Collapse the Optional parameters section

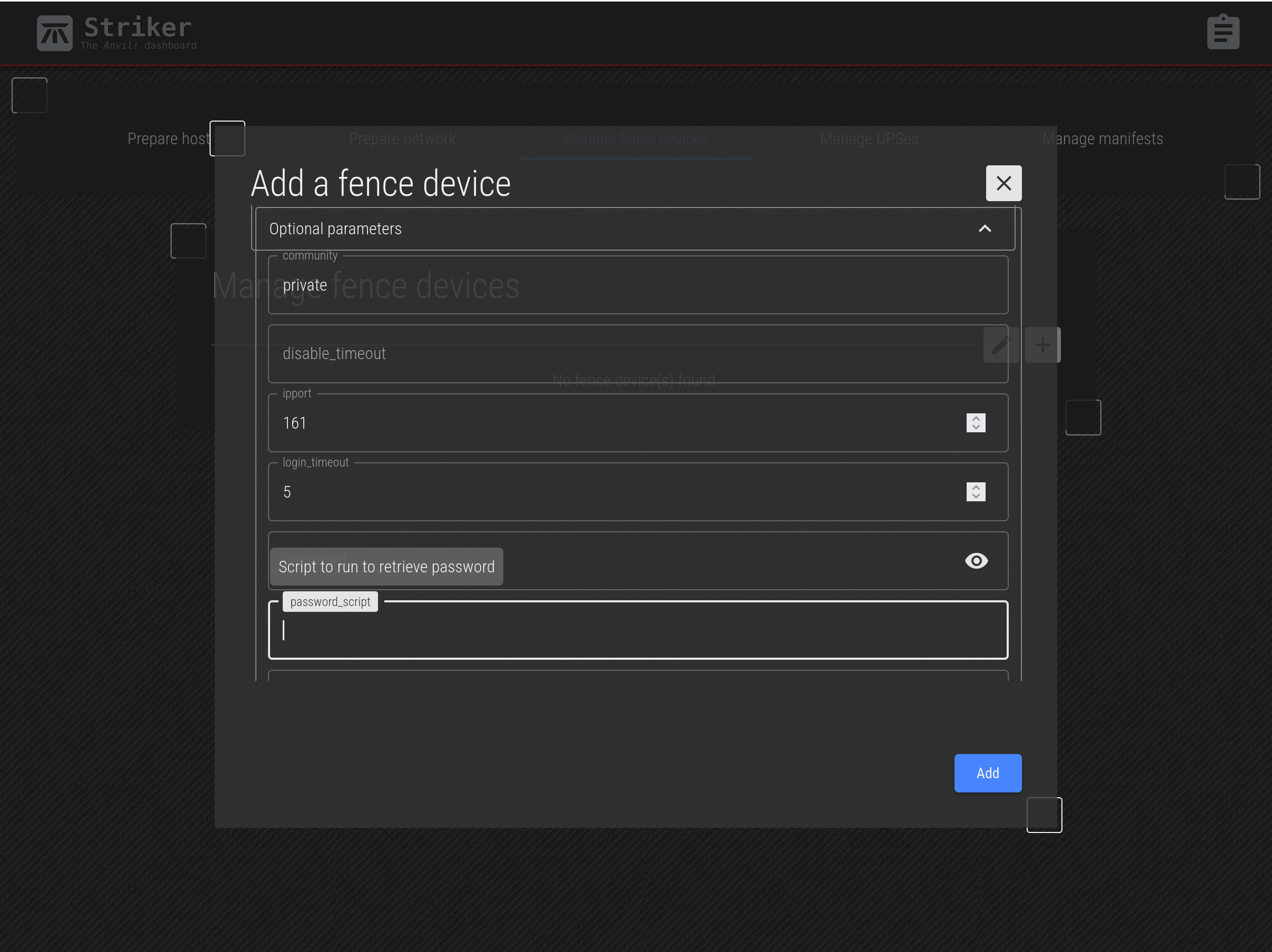[x=985, y=229]
